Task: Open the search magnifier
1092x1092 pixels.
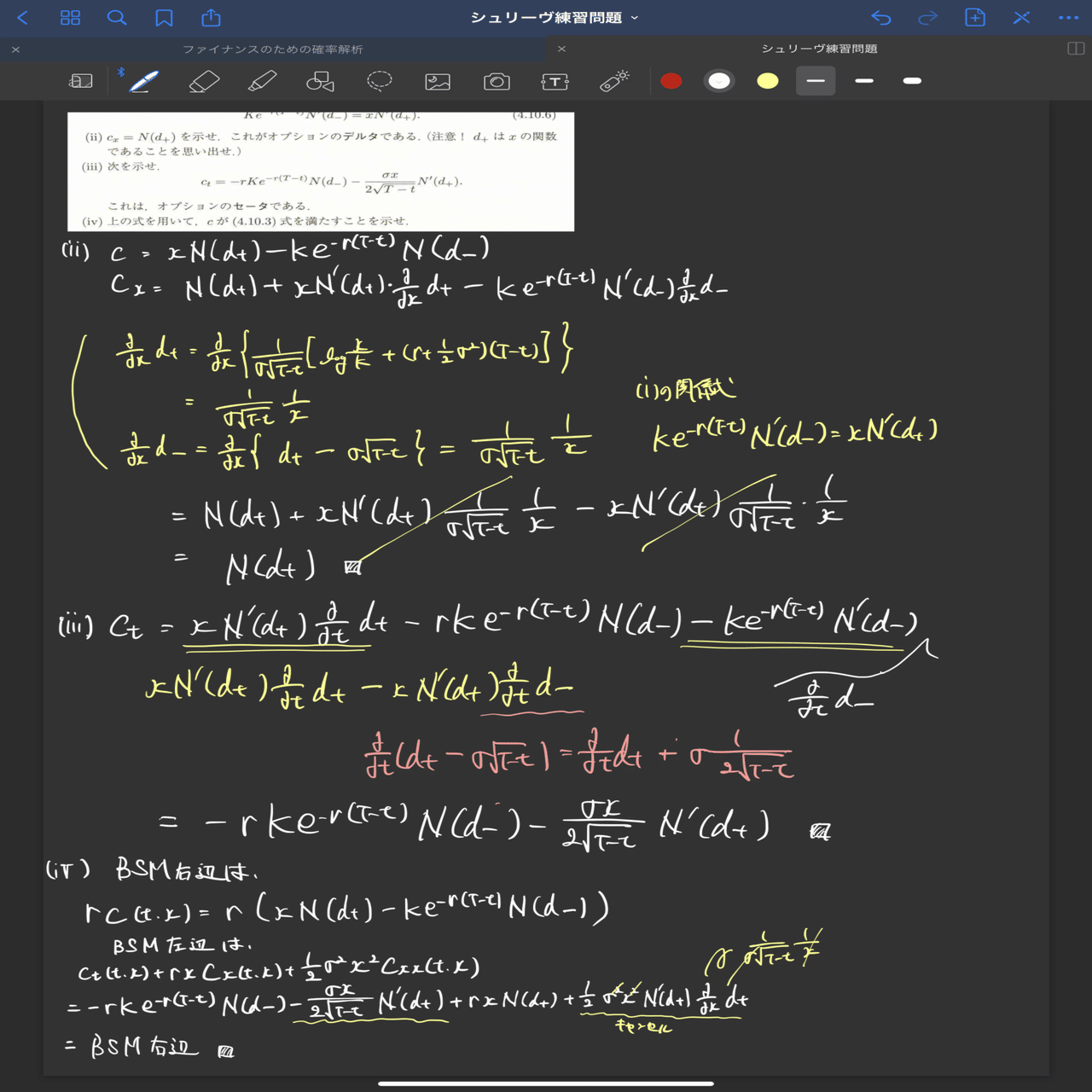Action: 117,17
